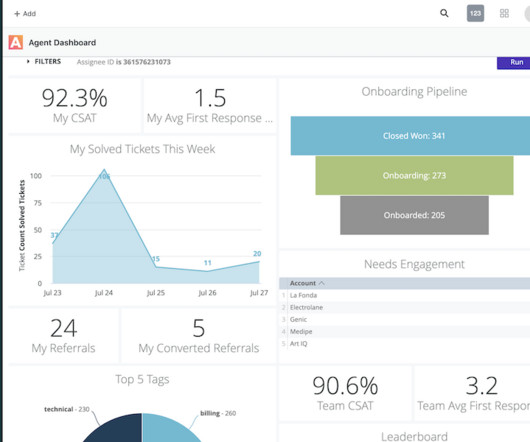The width and height of the screenshot is (530, 442).
Task: Click the Leaderboard title
Action: point(414,436)
